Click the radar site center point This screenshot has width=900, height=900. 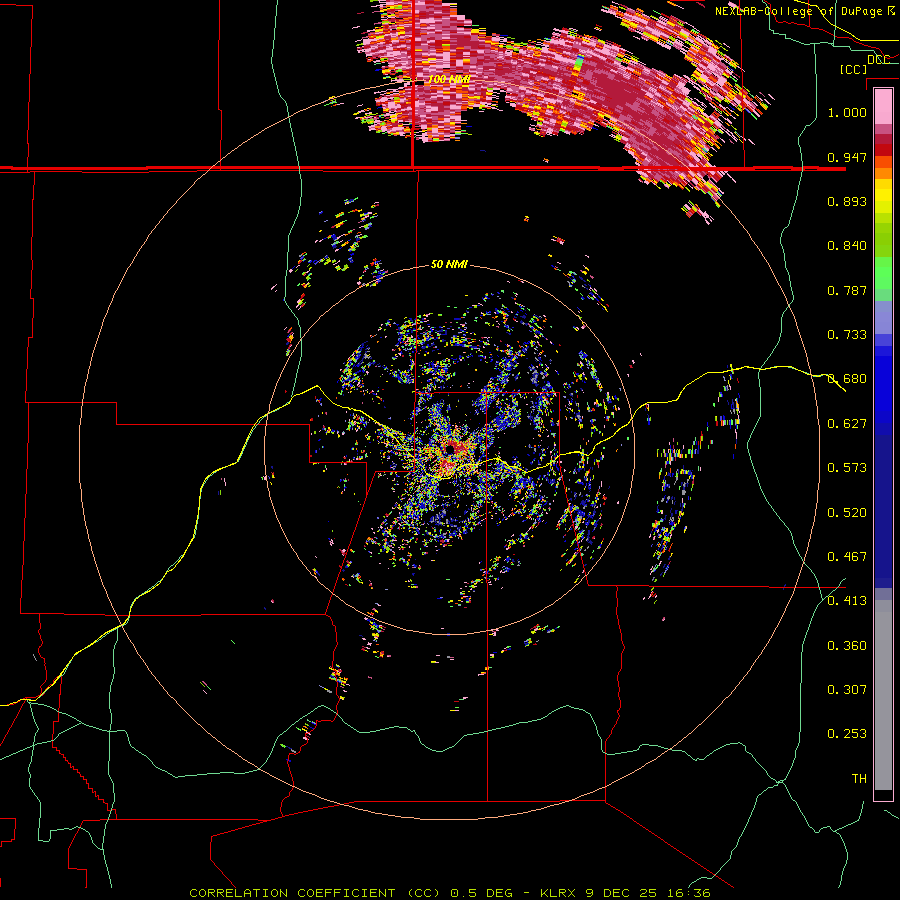pyautogui.click(x=449, y=449)
